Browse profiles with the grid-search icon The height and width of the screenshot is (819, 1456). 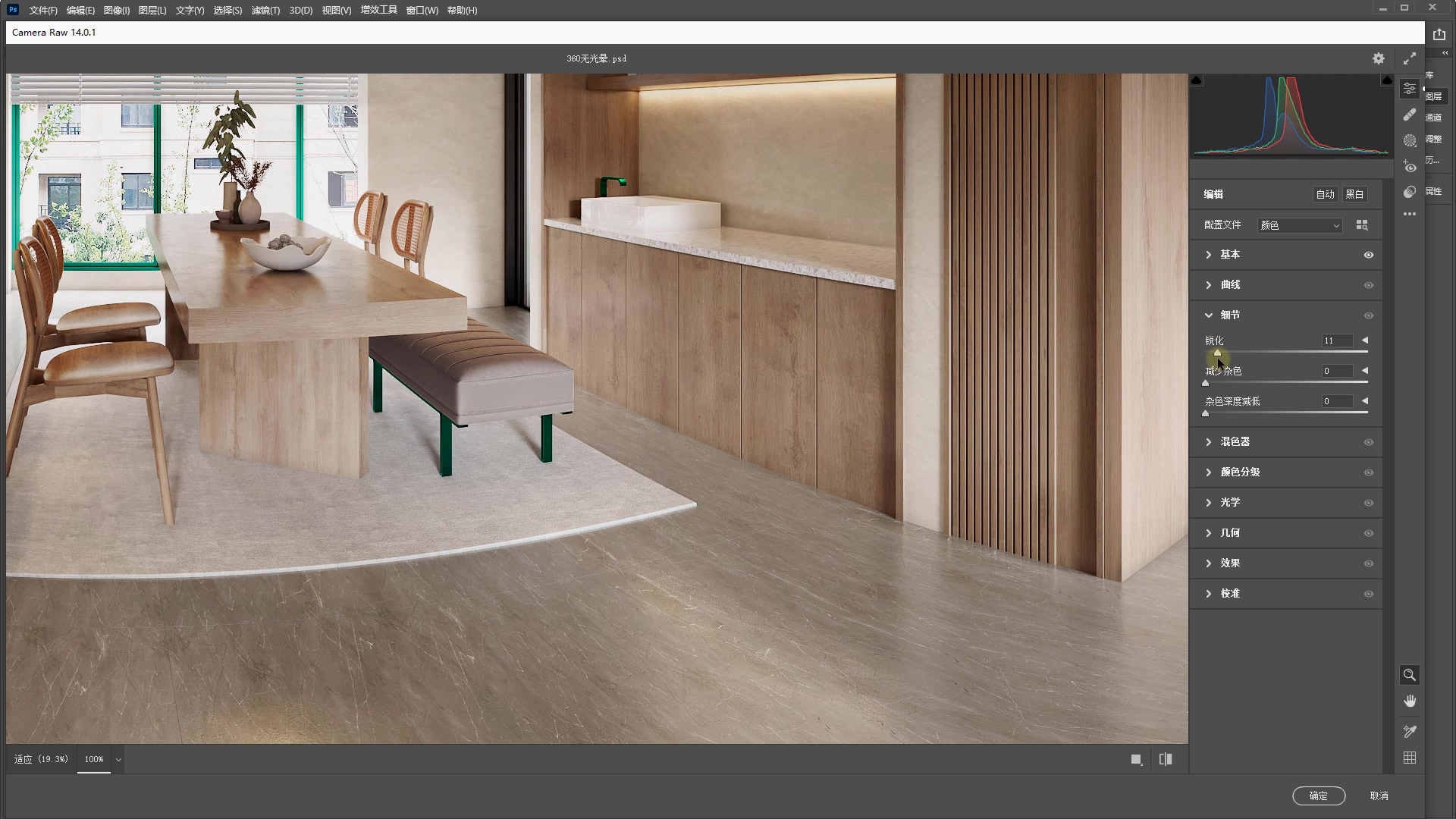[1361, 225]
